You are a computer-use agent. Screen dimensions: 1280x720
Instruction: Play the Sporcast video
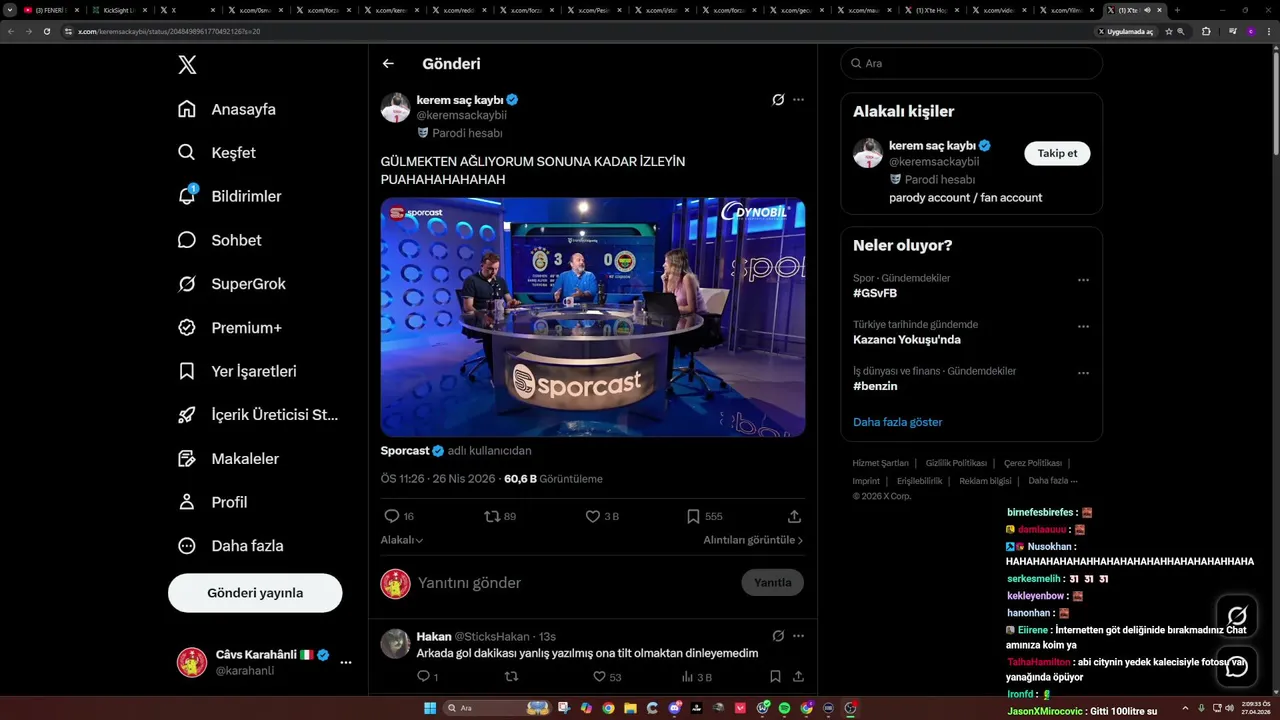coord(593,317)
